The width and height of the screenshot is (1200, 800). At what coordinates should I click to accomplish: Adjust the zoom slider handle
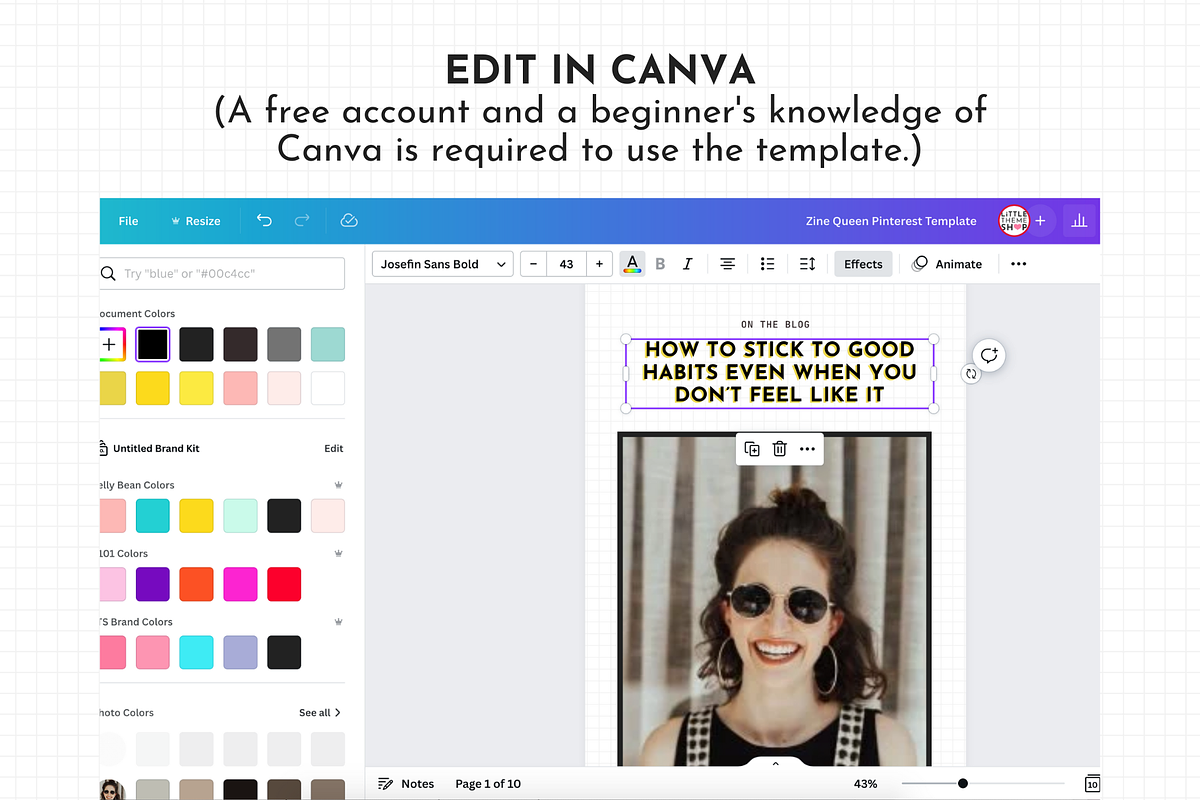963,784
